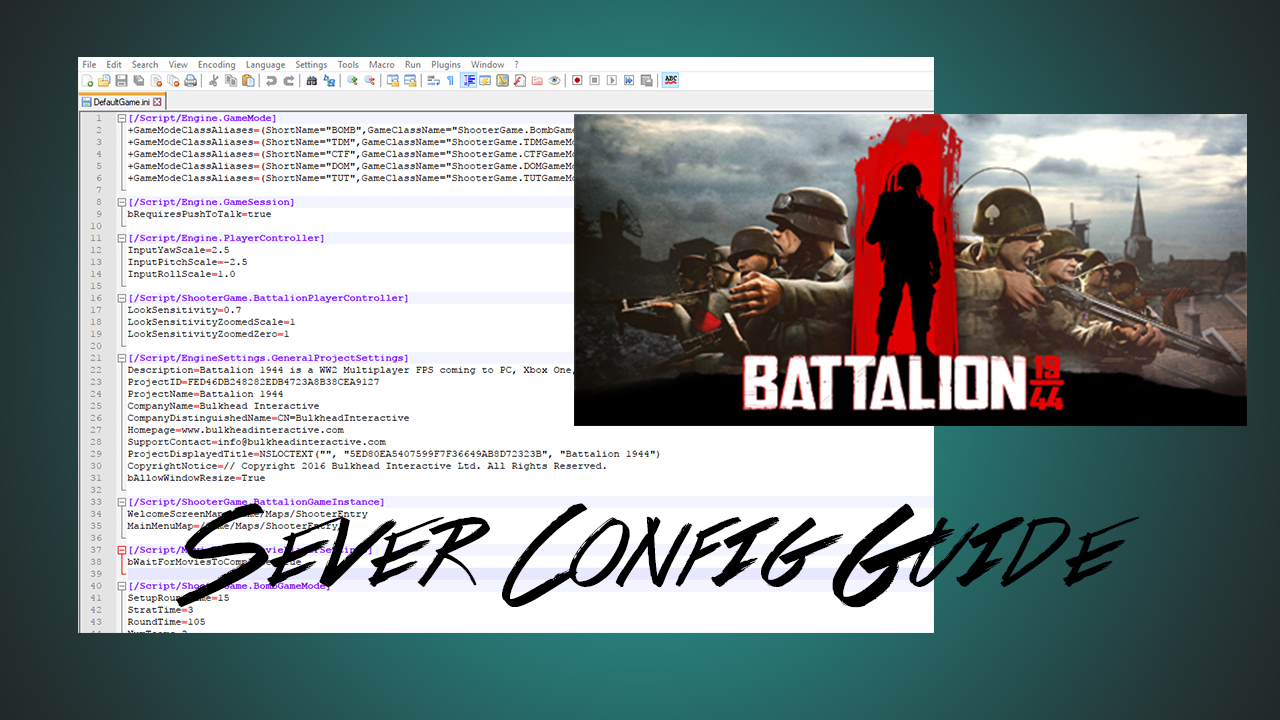Open the Macro menu
Image resolution: width=1280 pixels, height=720 pixels.
(x=381, y=64)
